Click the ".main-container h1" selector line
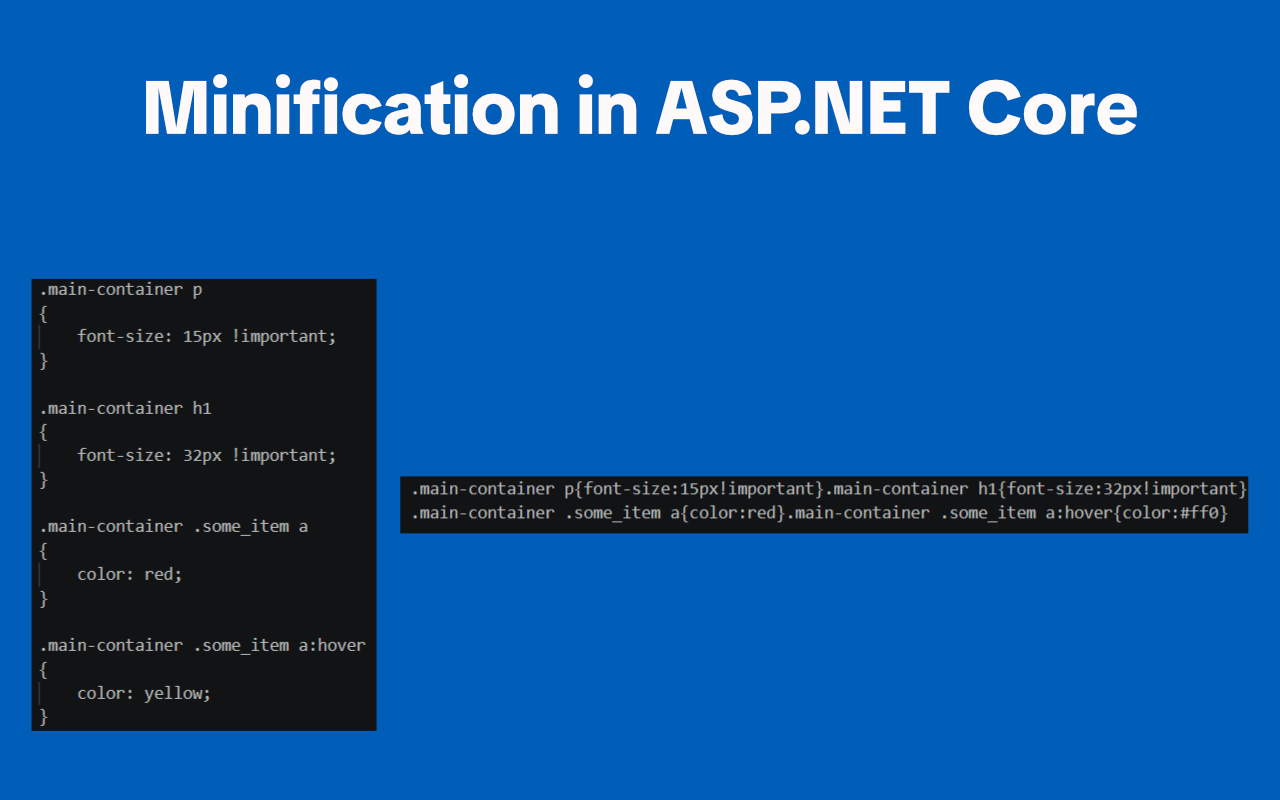Screen dimensions: 1280x800 click(126, 408)
